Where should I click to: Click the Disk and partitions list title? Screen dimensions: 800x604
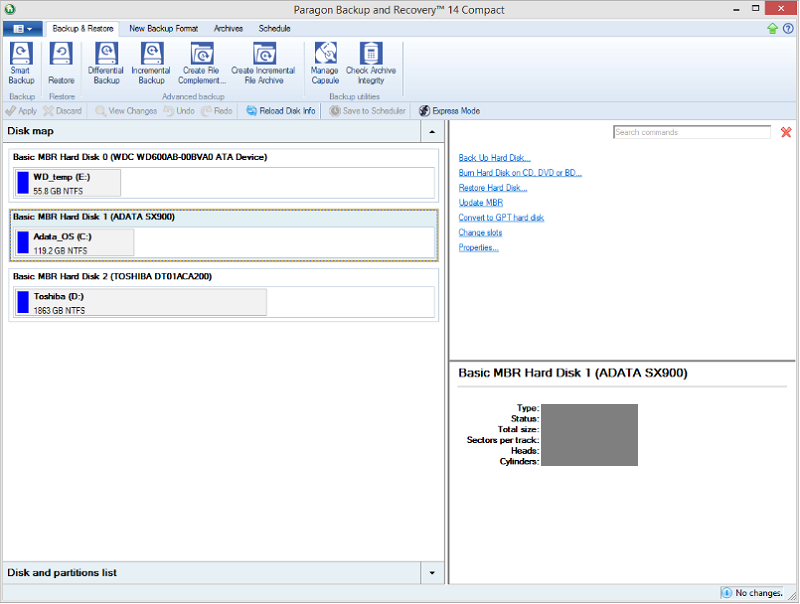click(62, 573)
